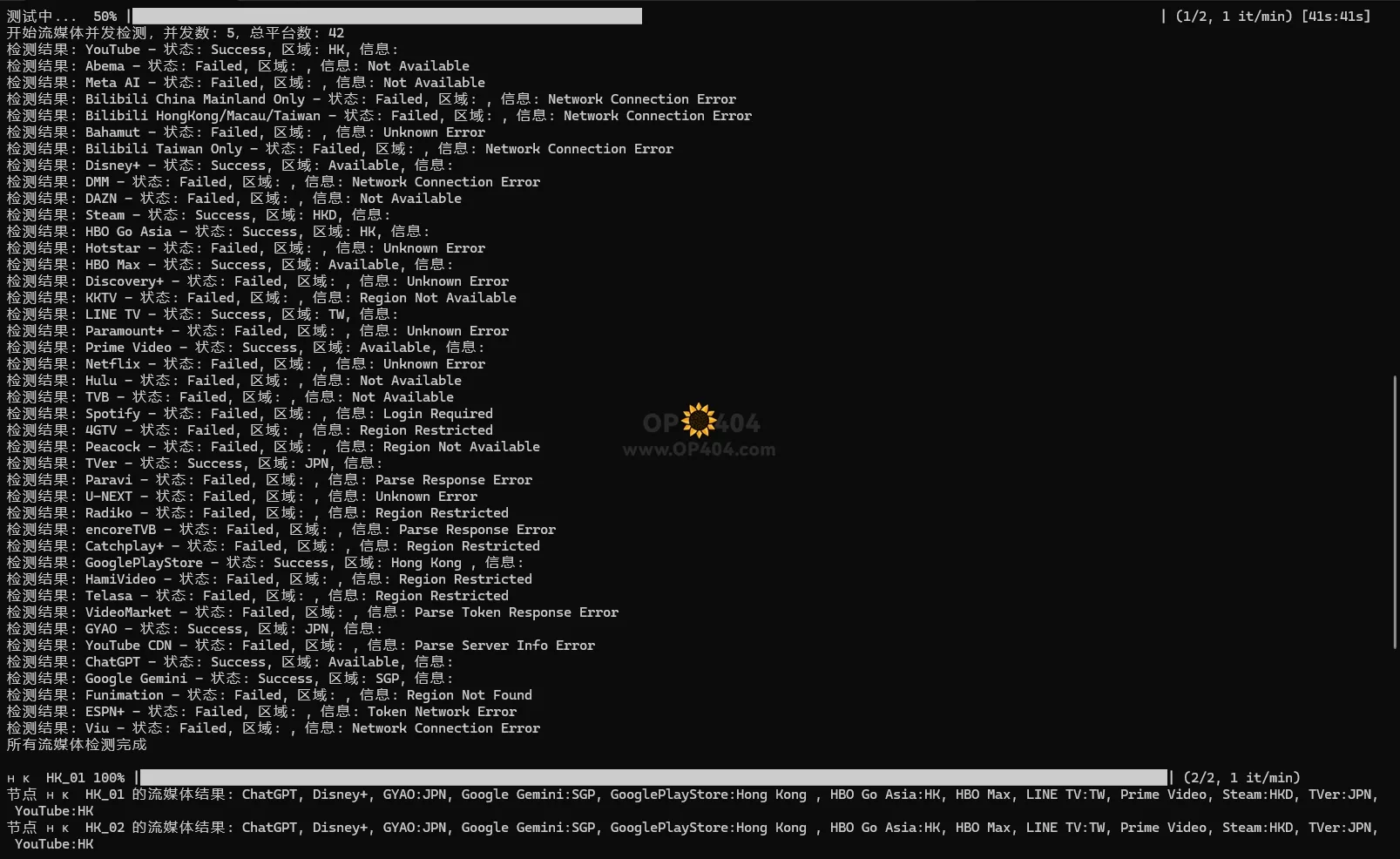Click the GooglePlayStore Hong Kong line
Screen dimensions: 1400x859
coord(266,563)
